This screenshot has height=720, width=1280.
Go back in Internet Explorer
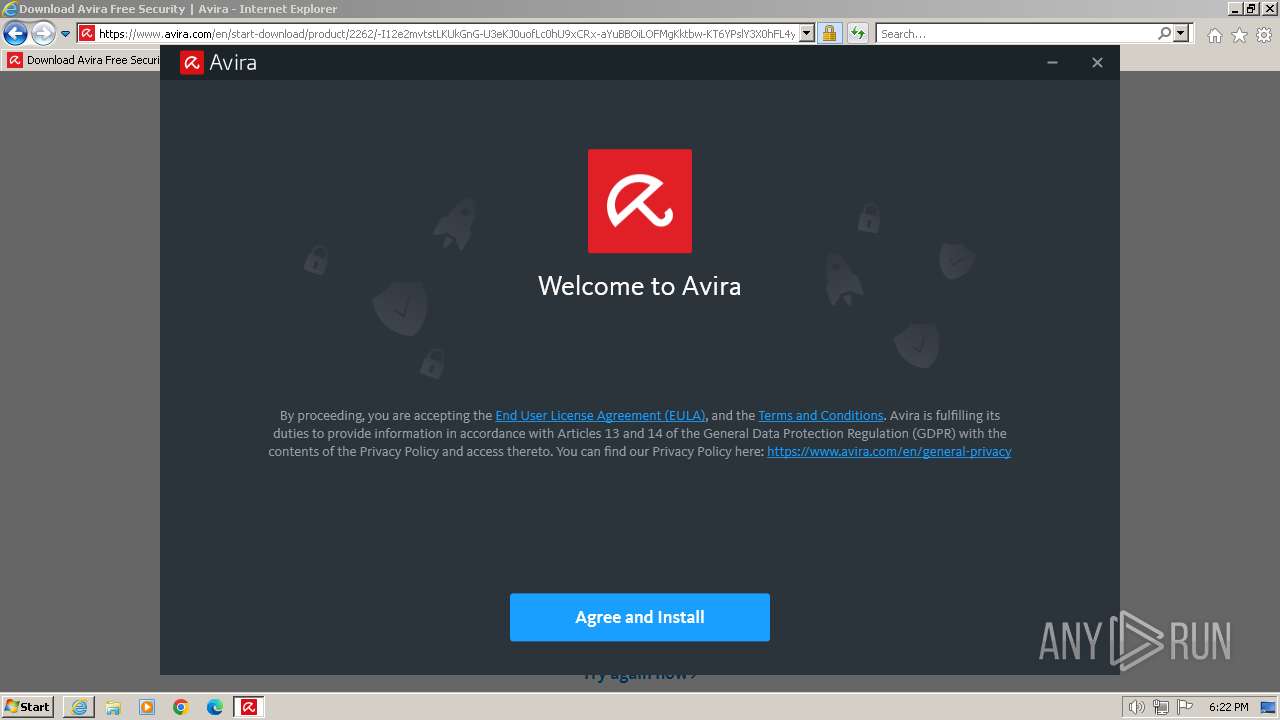(15, 34)
